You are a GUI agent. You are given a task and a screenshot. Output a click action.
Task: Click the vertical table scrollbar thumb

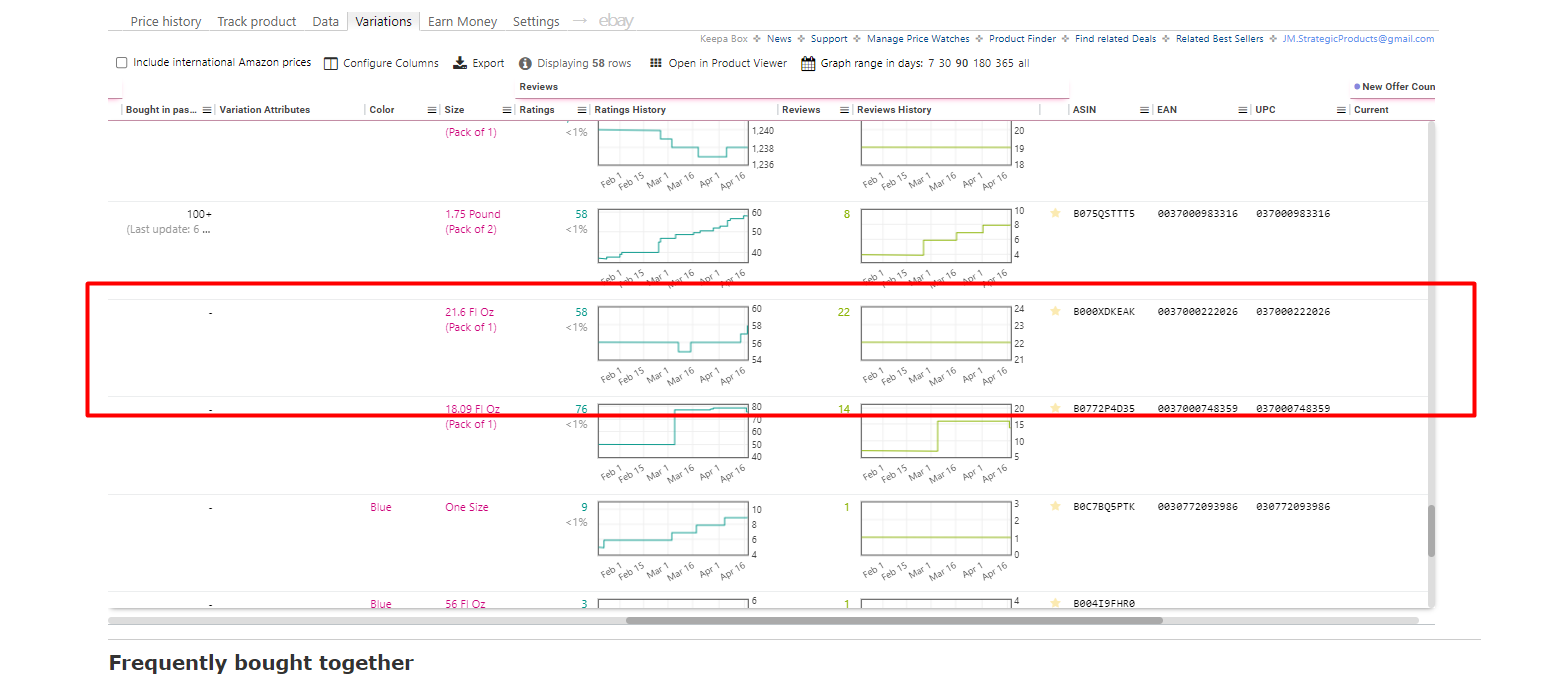tap(1431, 531)
